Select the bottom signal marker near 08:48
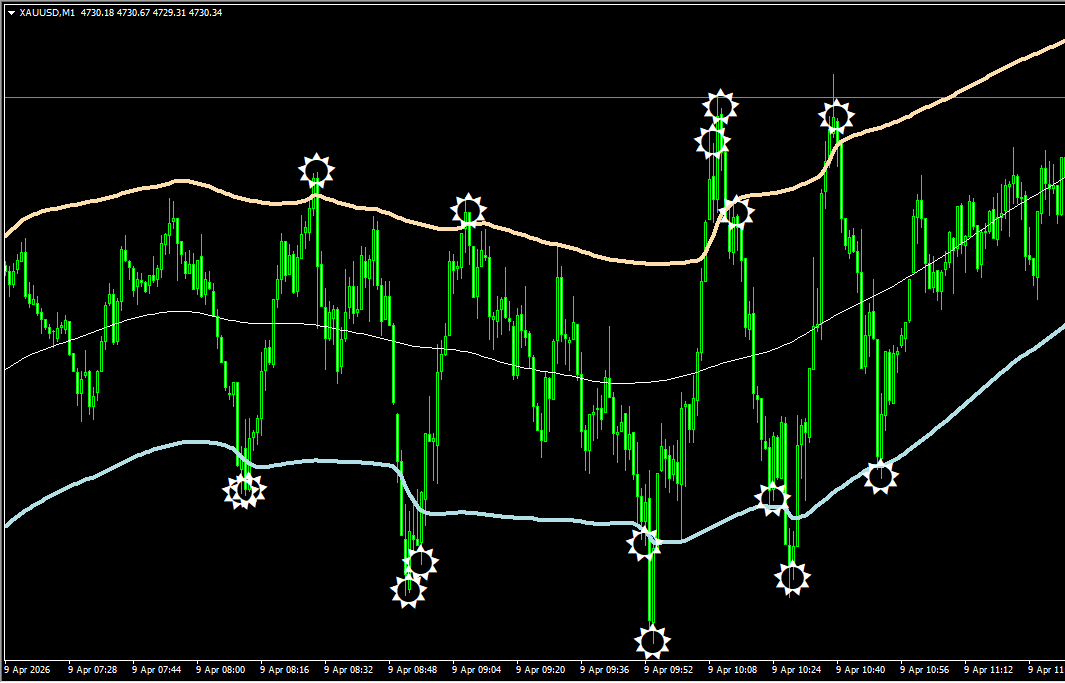Image resolution: width=1065 pixels, height=683 pixels. coord(408,590)
